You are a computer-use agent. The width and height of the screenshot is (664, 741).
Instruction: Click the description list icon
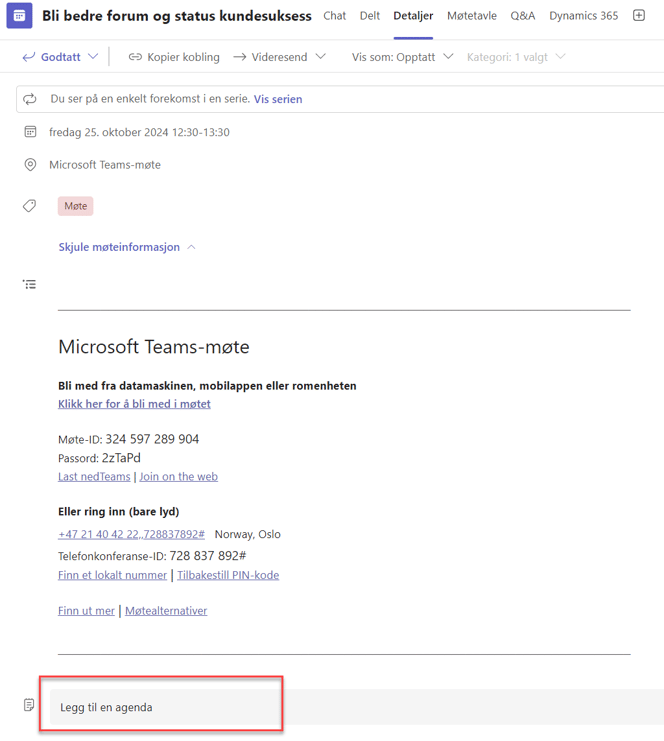tap(29, 284)
